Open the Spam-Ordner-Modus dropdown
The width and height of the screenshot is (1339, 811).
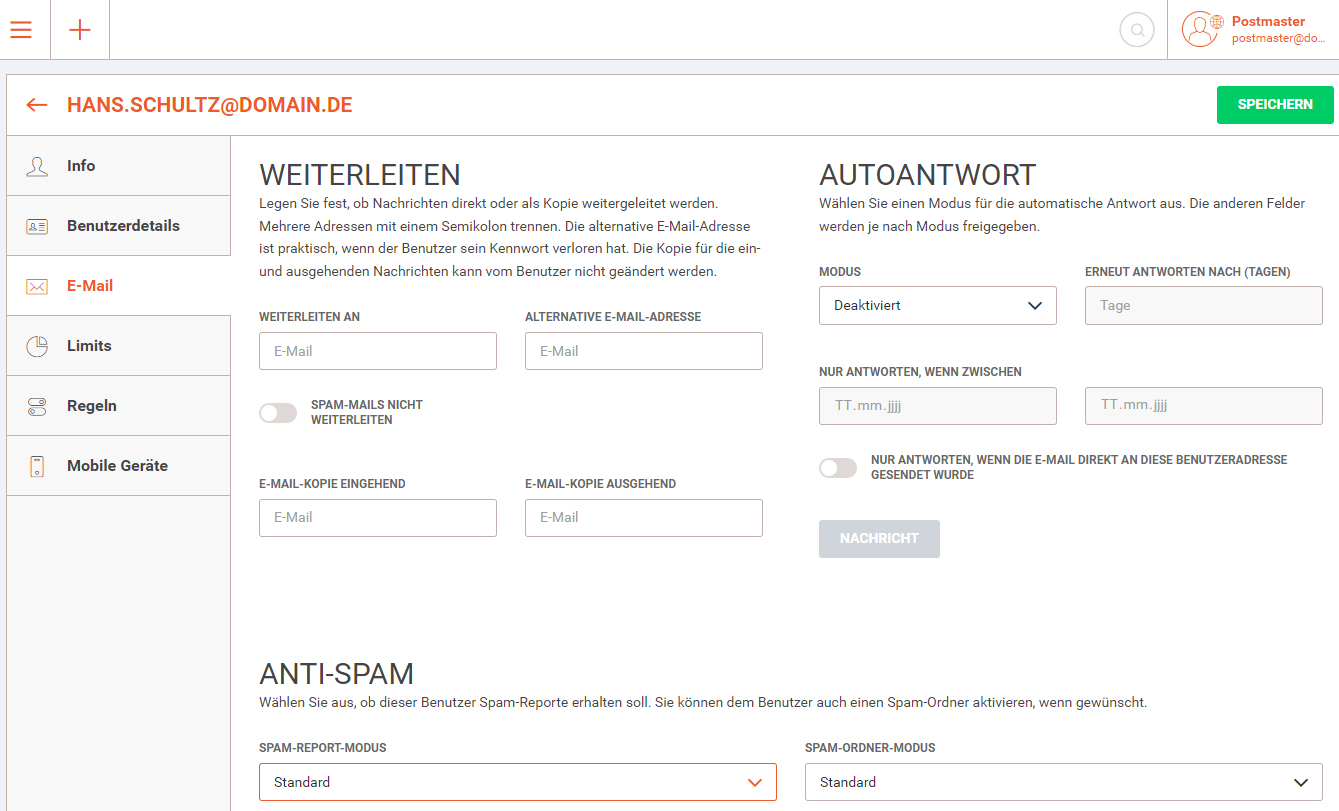coord(1063,782)
